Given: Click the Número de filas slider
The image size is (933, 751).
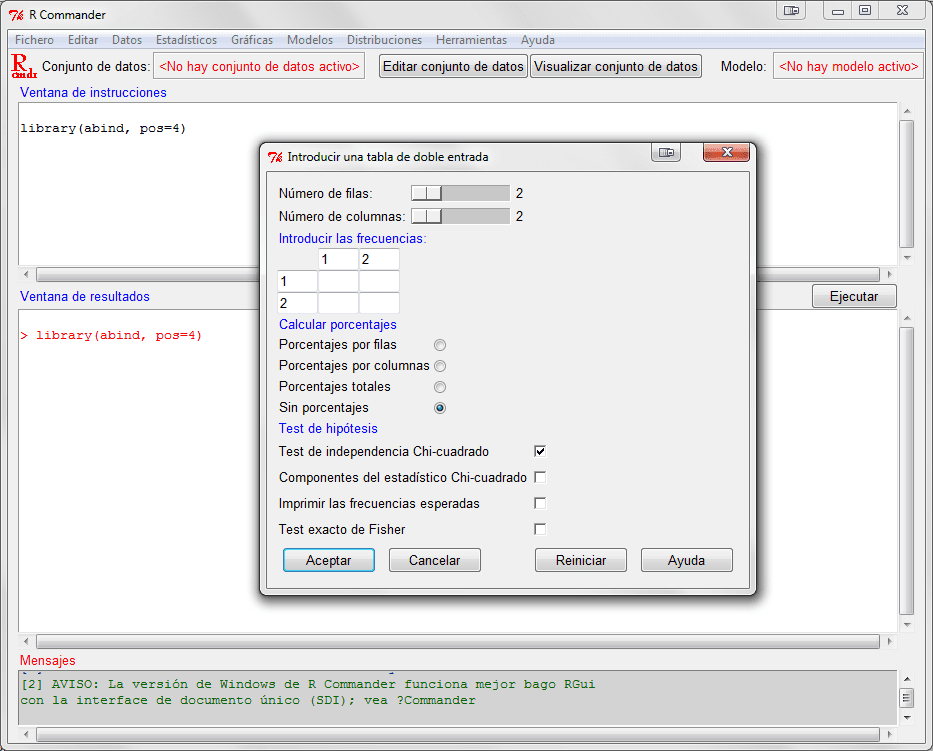Looking at the screenshot, I should [x=460, y=193].
